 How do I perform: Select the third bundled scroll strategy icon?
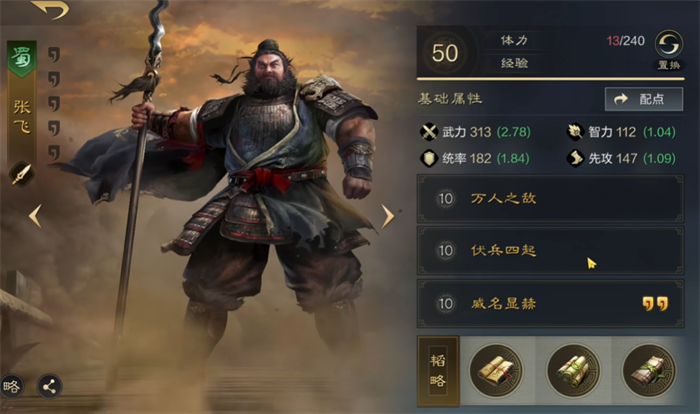pyautogui.click(x=649, y=371)
